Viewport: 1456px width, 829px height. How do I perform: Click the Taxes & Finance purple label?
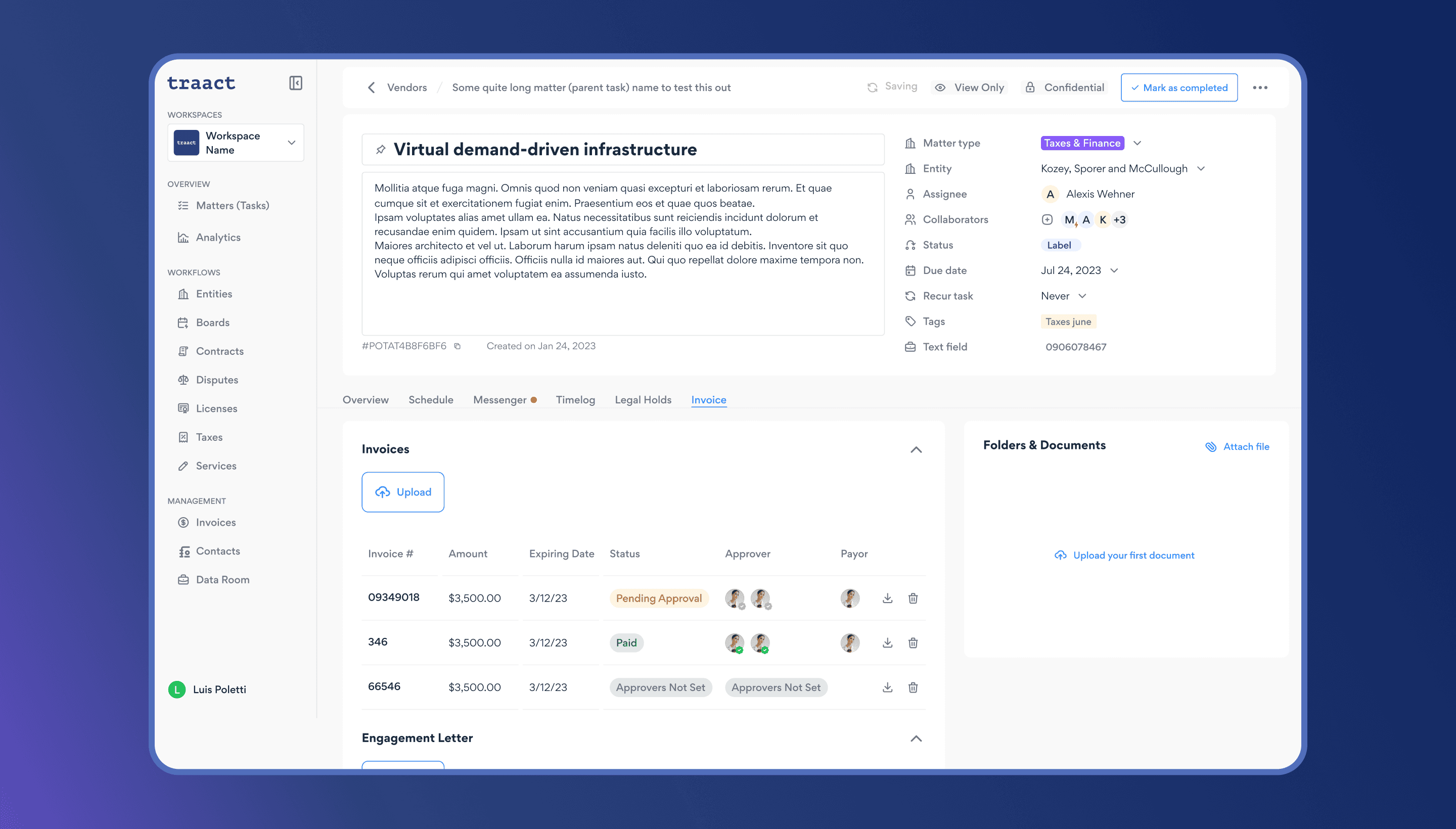coord(1082,143)
